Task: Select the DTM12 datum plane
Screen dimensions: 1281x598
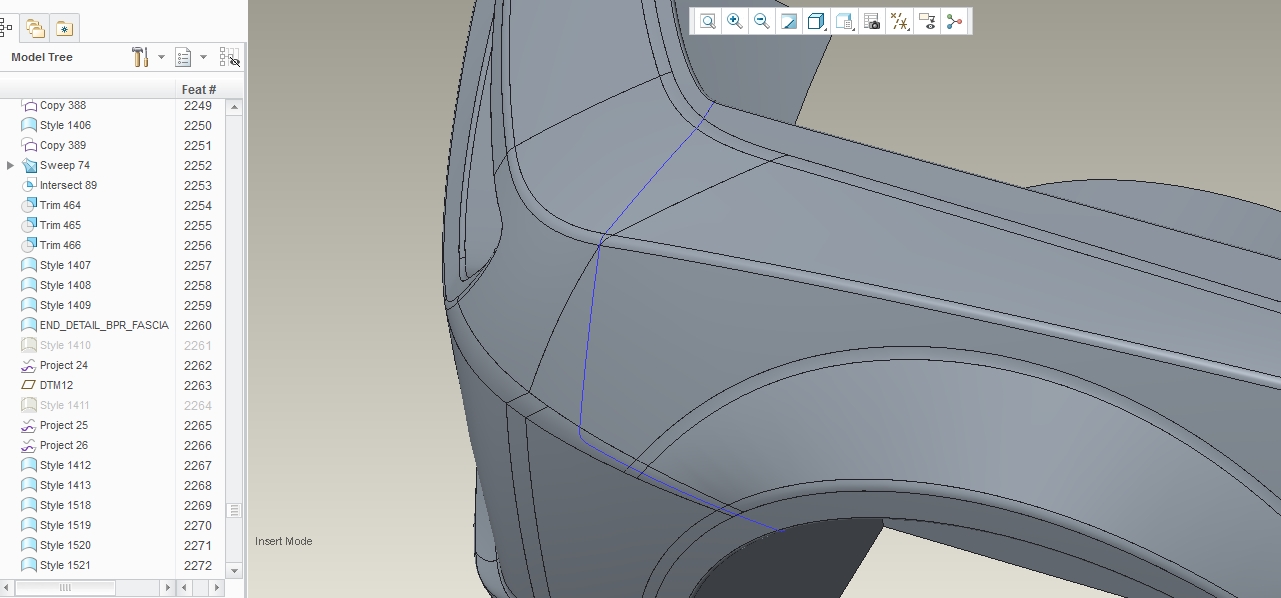Action: point(56,385)
